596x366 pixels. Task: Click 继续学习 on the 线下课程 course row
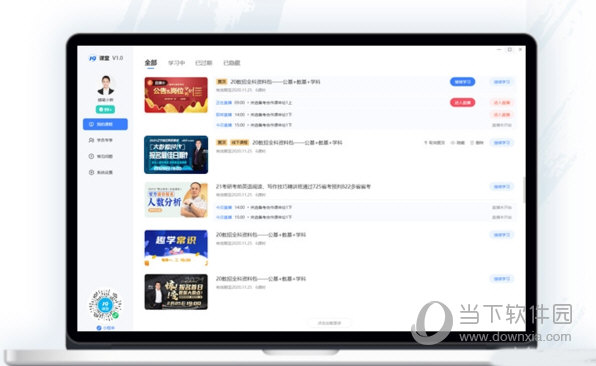click(x=502, y=143)
